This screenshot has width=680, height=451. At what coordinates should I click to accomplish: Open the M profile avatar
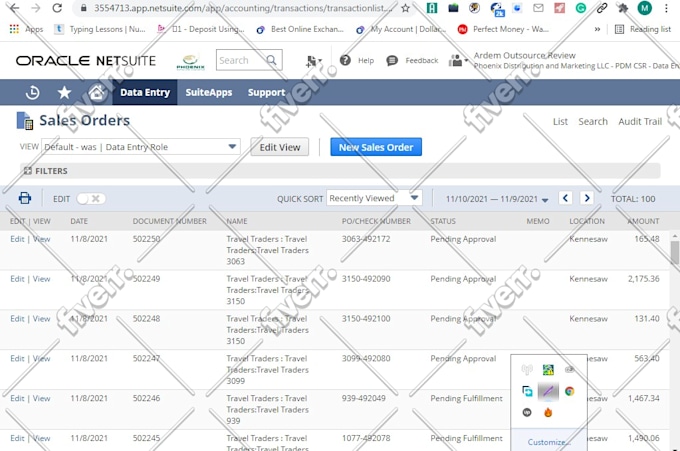645,8
